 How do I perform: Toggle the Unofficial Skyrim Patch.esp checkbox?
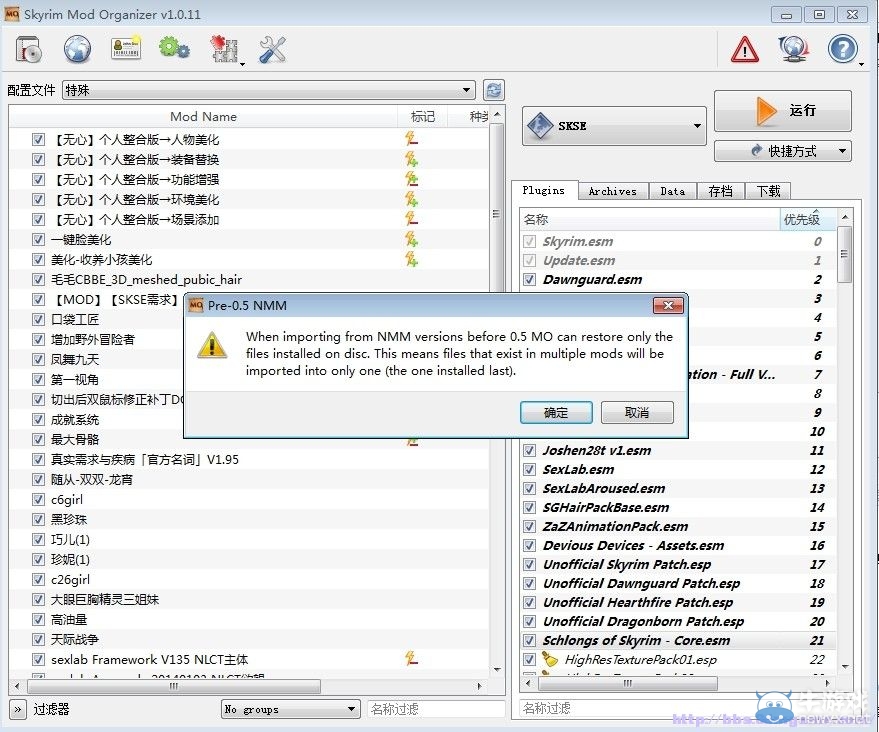pyautogui.click(x=529, y=564)
